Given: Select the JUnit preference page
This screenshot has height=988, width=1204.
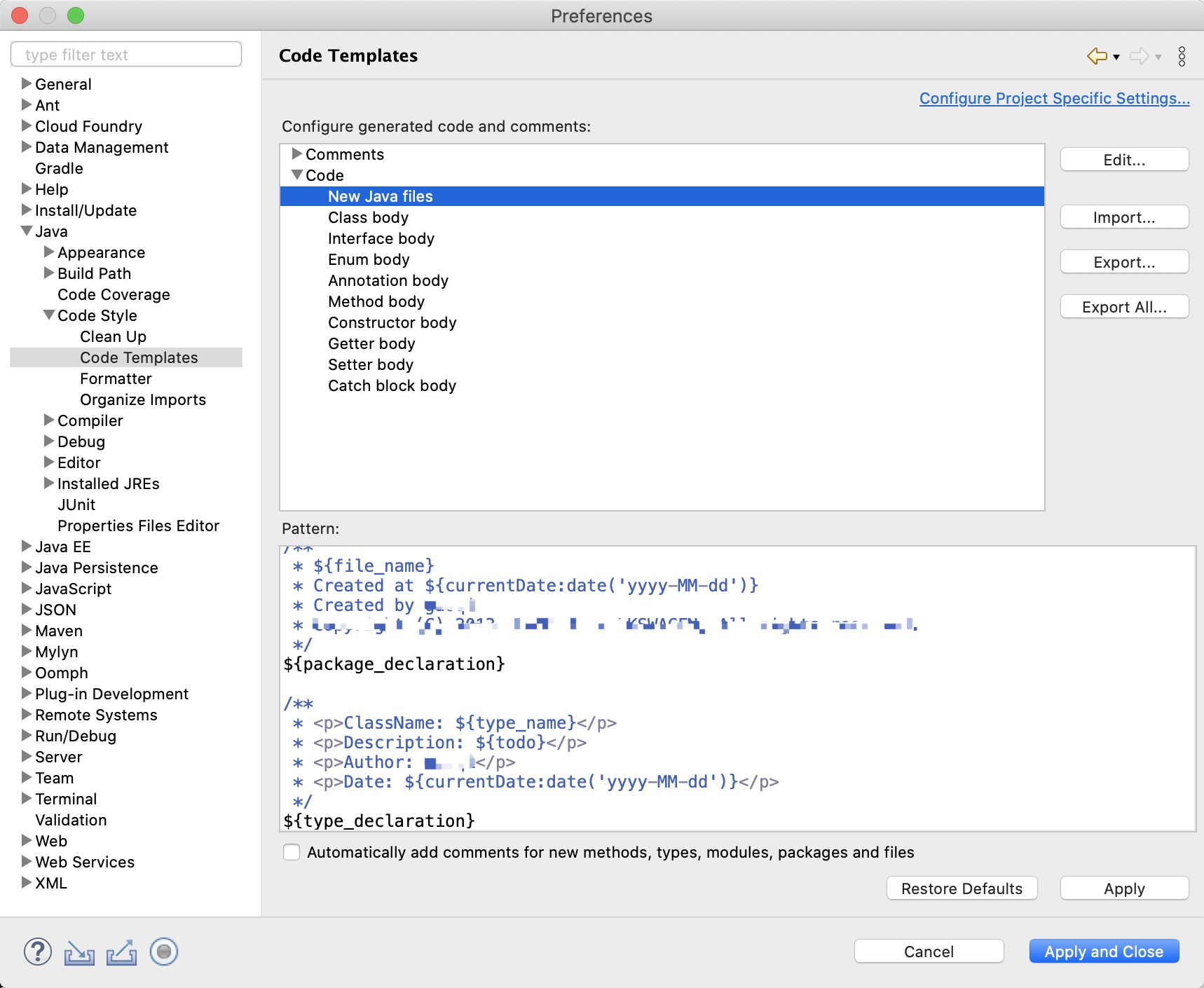Looking at the screenshot, I should [x=76, y=505].
